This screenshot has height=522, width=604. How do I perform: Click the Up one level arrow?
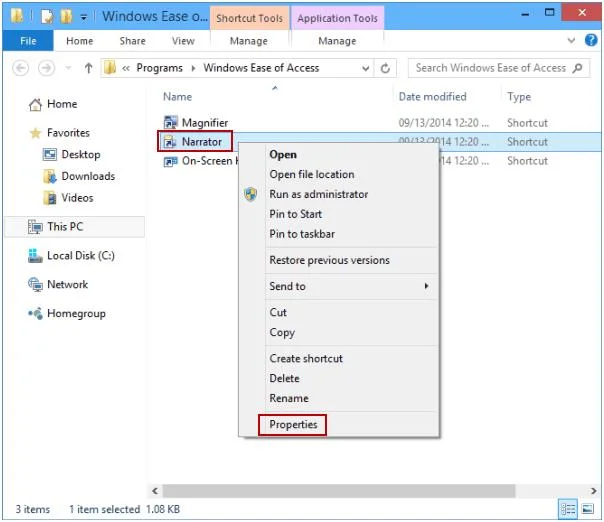[x=88, y=68]
